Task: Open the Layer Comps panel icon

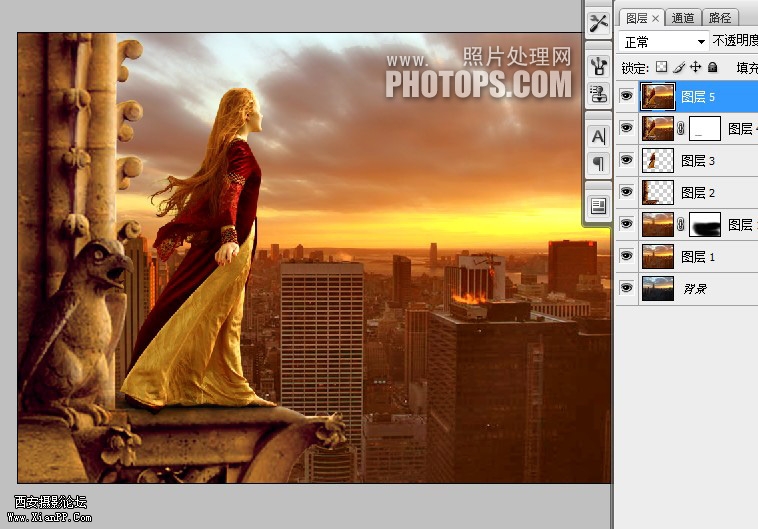Action: 598,206
